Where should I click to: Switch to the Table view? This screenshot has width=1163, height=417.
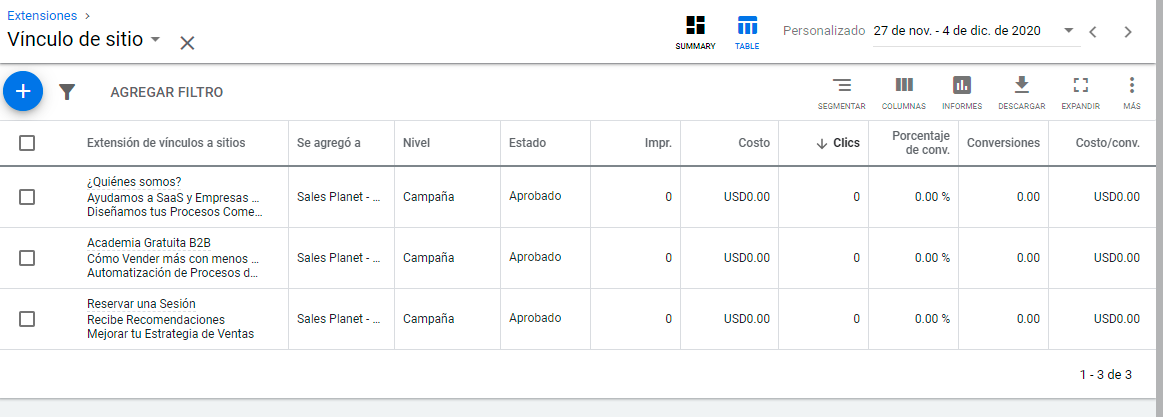click(x=747, y=33)
